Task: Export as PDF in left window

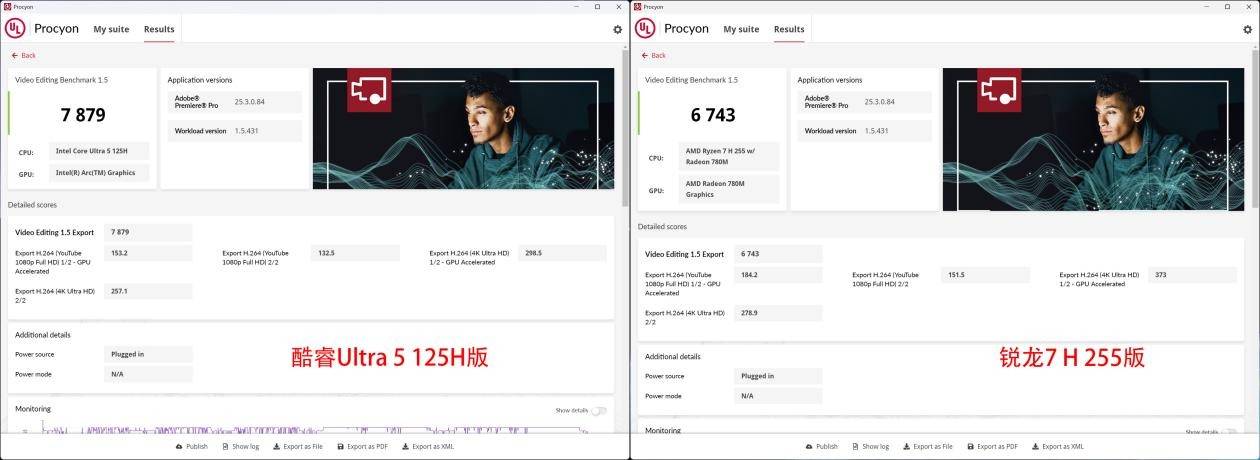Action: pos(363,446)
